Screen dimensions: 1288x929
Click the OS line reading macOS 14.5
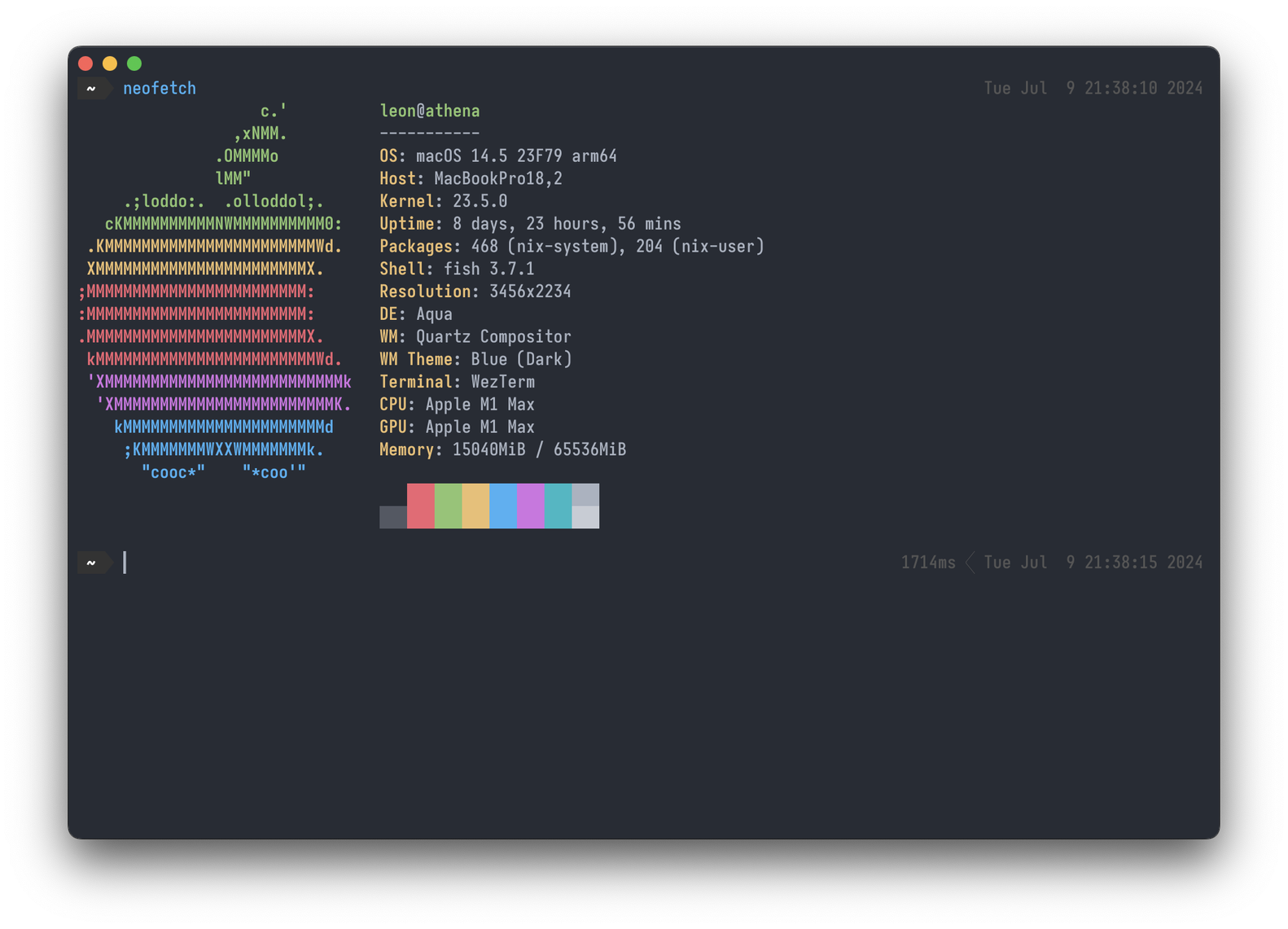pos(498,156)
